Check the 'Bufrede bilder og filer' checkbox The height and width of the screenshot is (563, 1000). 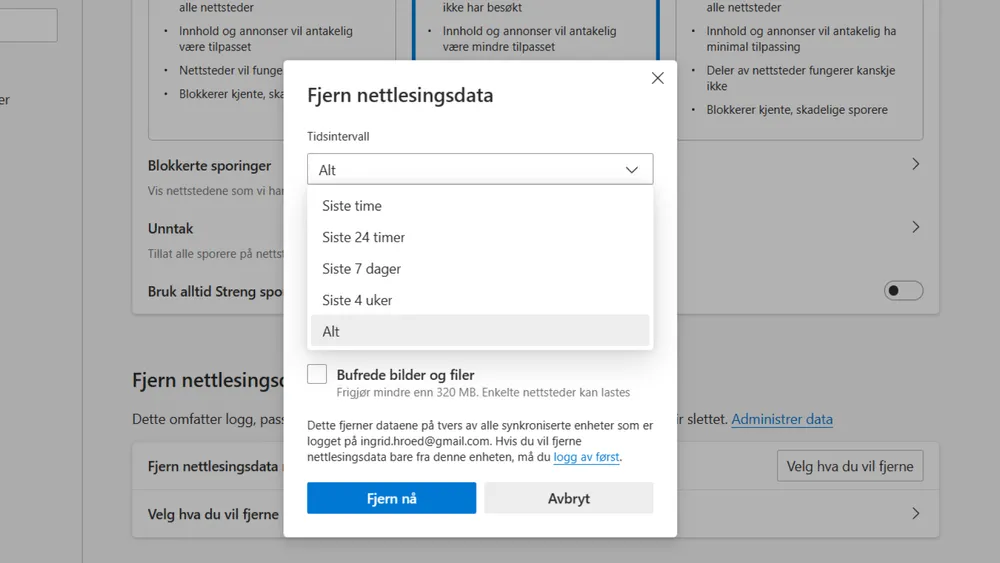coord(317,375)
